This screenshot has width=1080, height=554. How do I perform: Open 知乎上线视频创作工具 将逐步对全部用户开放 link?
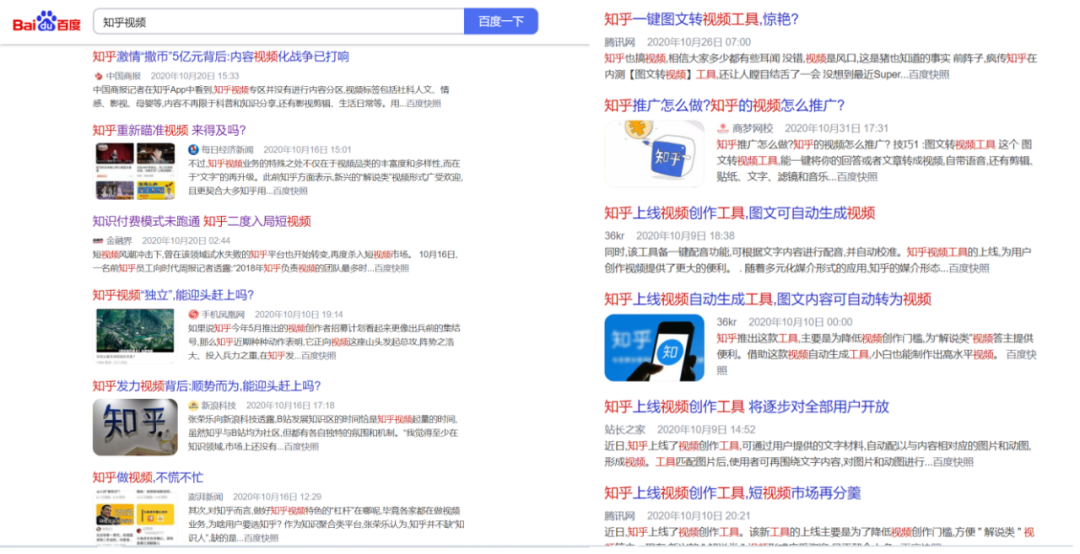tap(747, 407)
